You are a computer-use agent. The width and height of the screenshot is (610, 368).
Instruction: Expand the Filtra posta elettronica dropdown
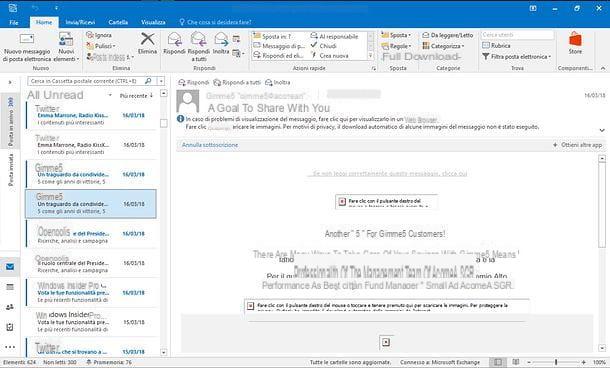coord(517,57)
